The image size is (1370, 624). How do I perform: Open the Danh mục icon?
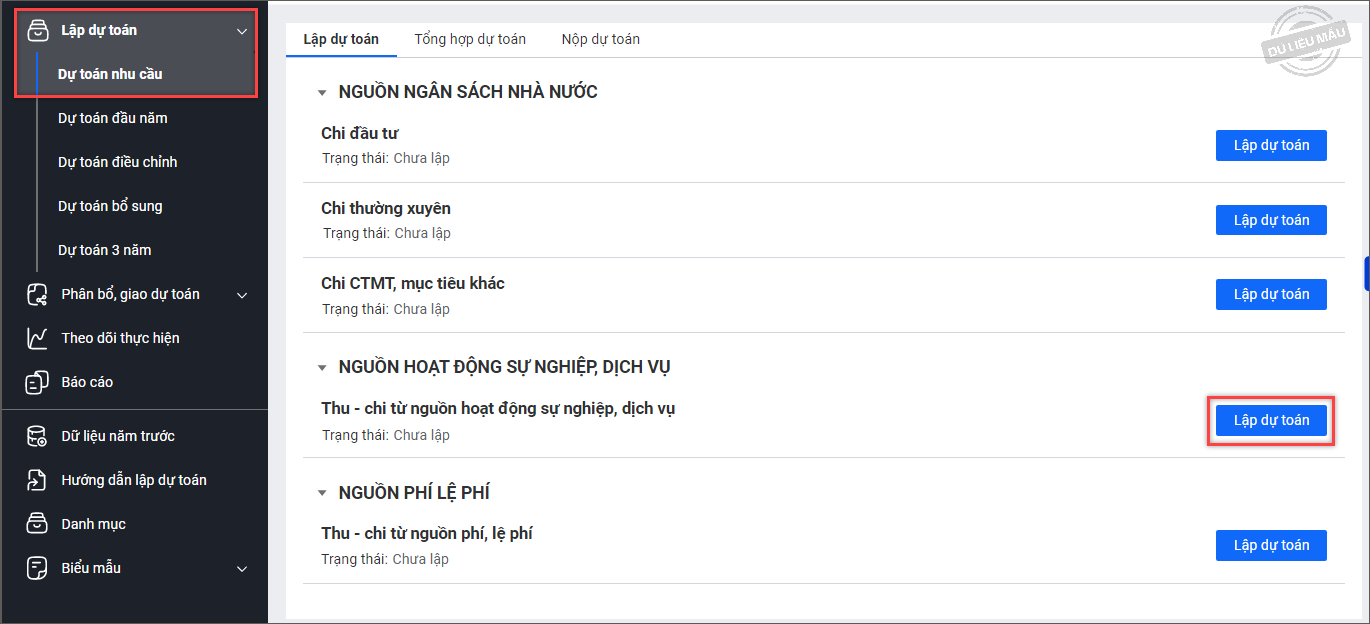click(37, 524)
